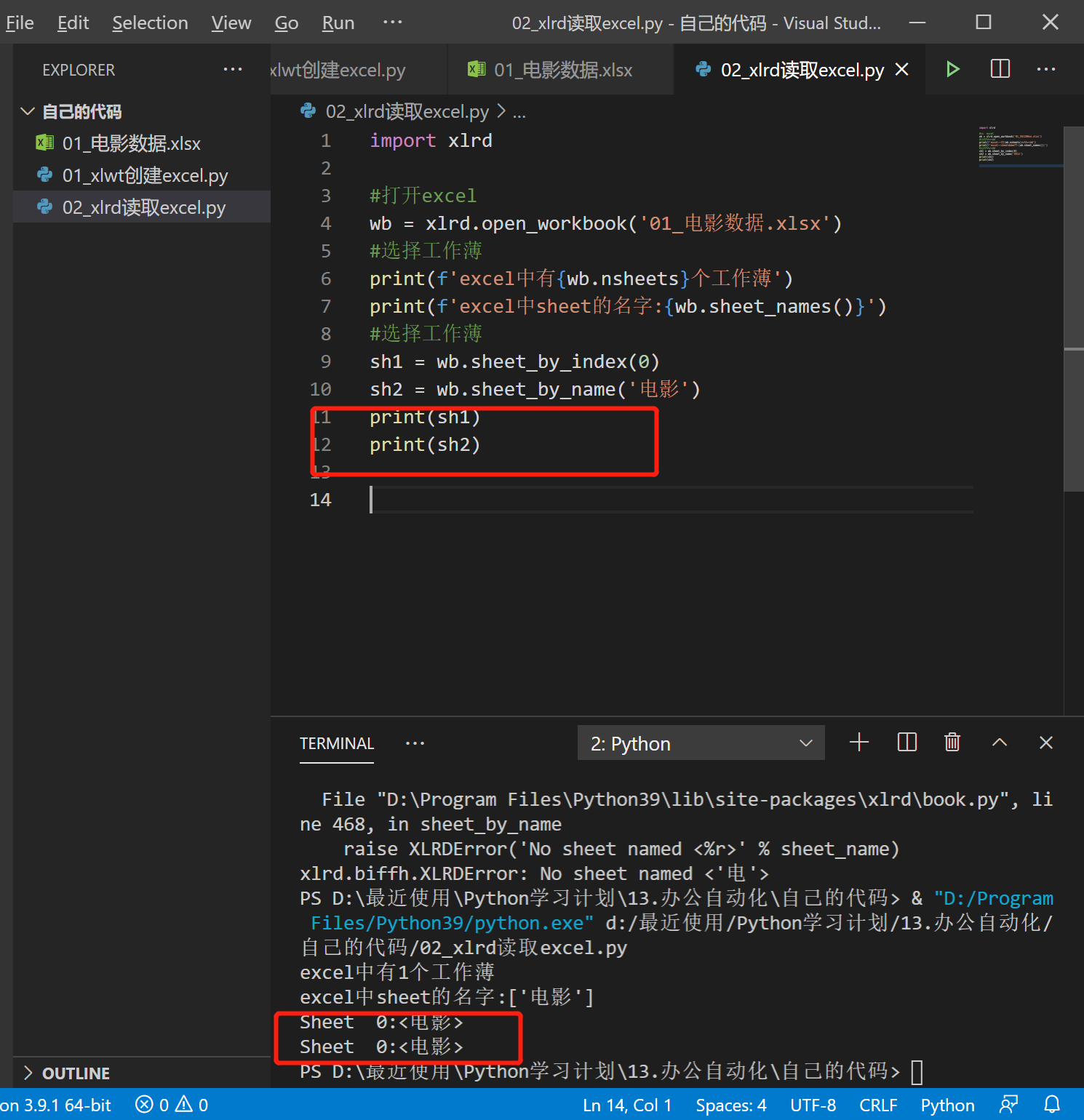Close the 02_xlrd读取excel.py tab
The image size is (1084, 1120).
coord(901,69)
